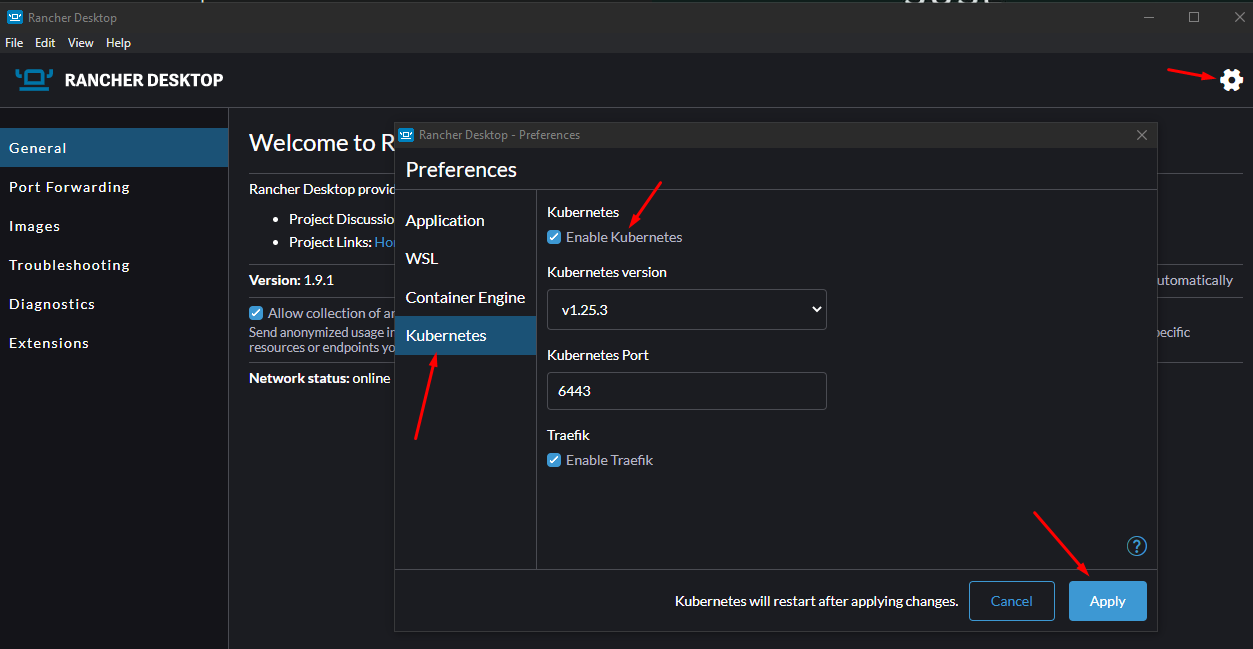Viewport: 1253px width, 649px height.
Task: Navigate to Diagnostics
Action: tap(51, 304)
